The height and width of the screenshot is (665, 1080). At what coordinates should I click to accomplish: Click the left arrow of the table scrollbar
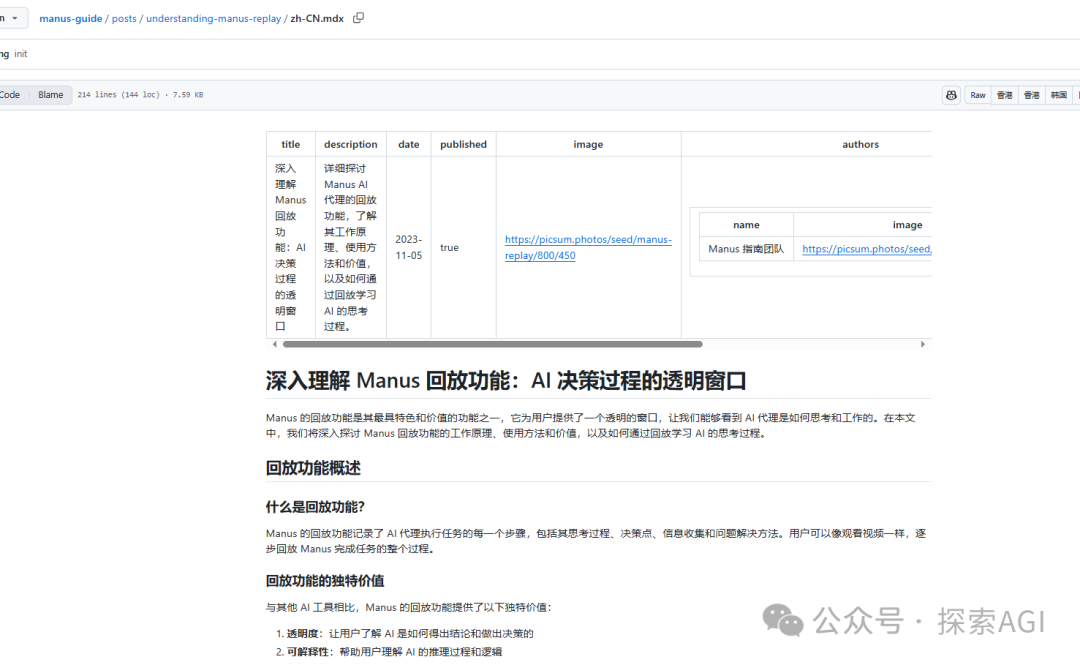[275, 344]
